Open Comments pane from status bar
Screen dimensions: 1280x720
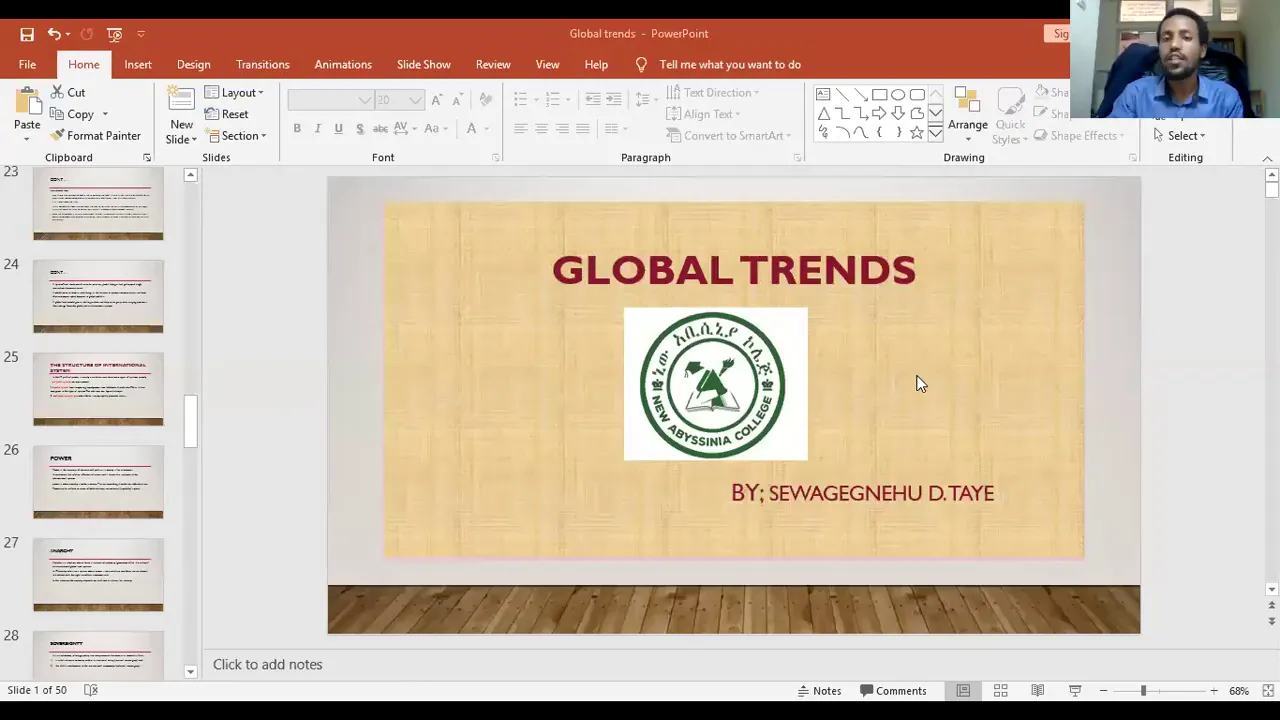pyautogui.click(x=893, y=691)
